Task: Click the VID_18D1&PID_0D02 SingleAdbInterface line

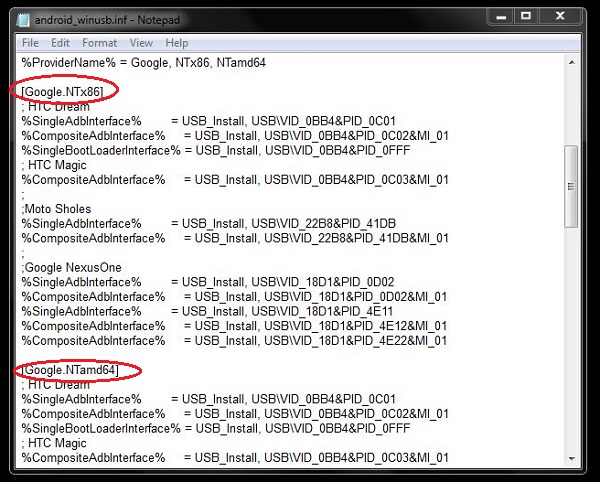Action: tap(208, 282)
